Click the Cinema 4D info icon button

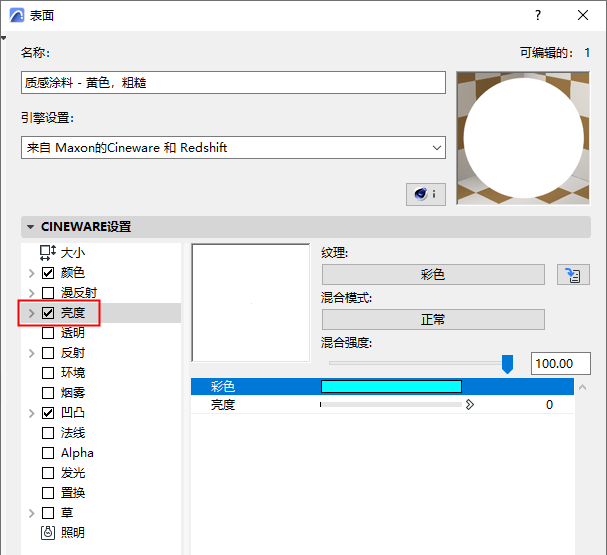coord(425,194)
